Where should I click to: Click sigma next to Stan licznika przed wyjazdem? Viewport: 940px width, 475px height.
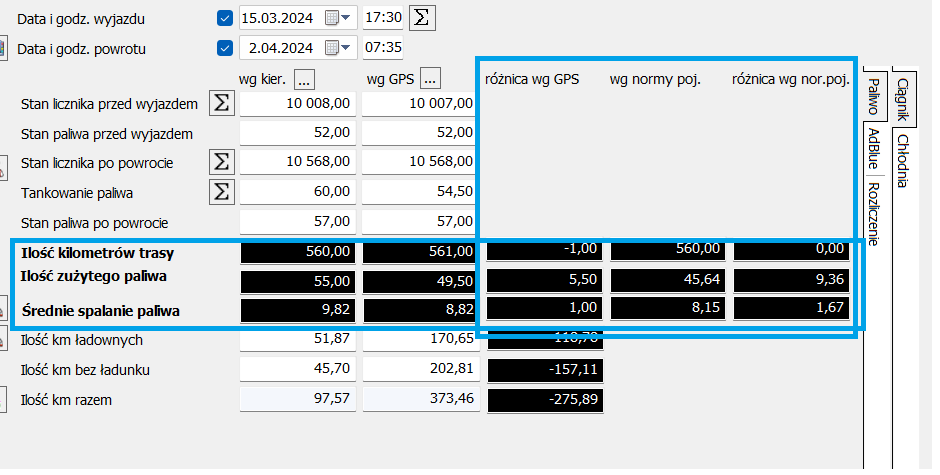[222, 104]
